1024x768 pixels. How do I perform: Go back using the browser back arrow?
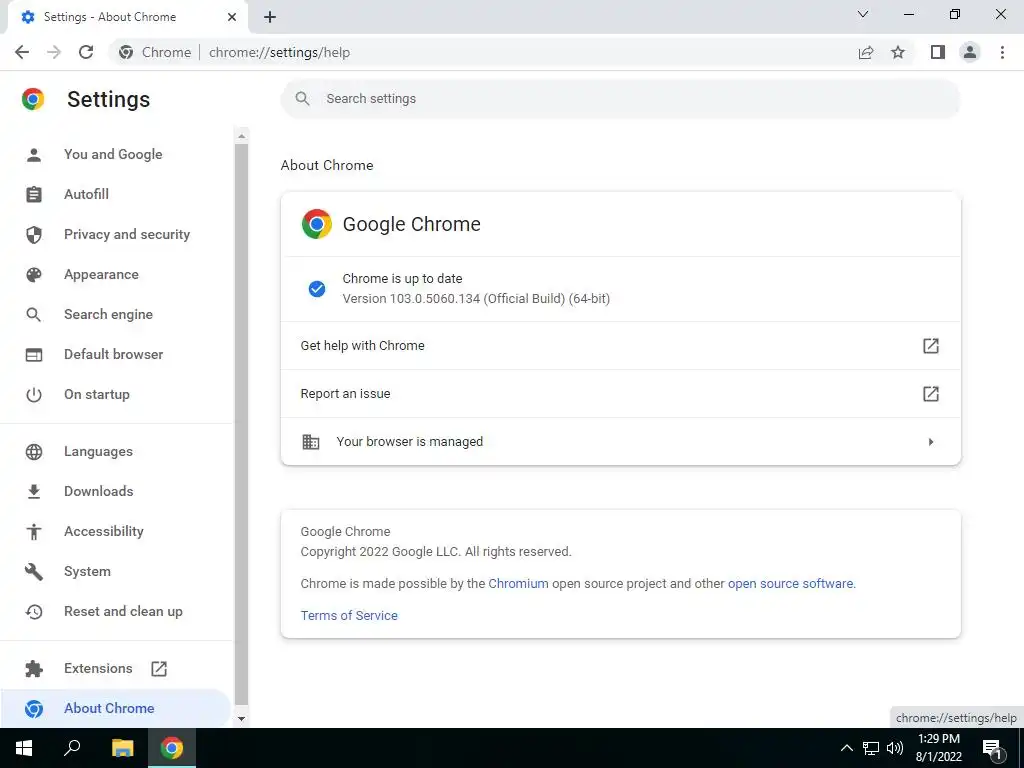pyautogui.click(x=22, y=52)
